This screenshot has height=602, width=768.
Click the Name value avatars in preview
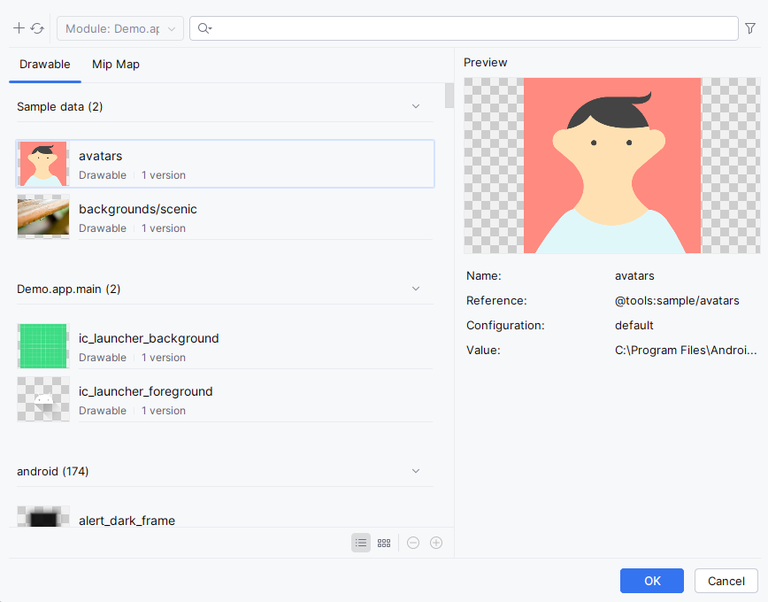coord(634,276)
